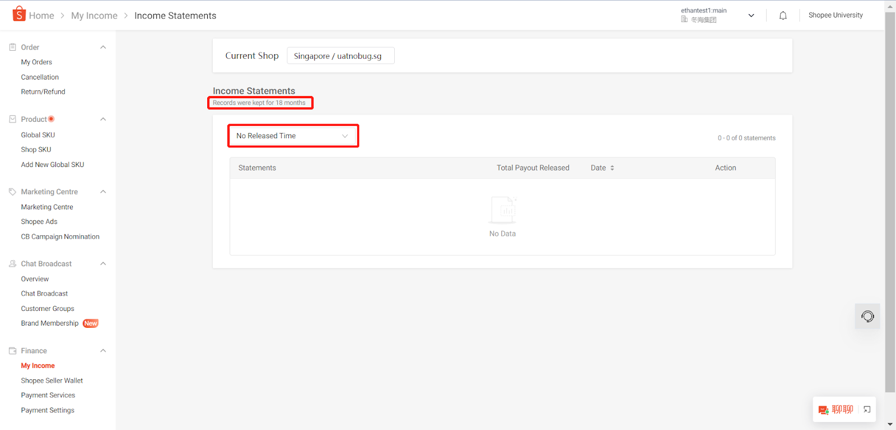896x430 pixels.
Task: Click the Finance section icon
Action: 12,351
